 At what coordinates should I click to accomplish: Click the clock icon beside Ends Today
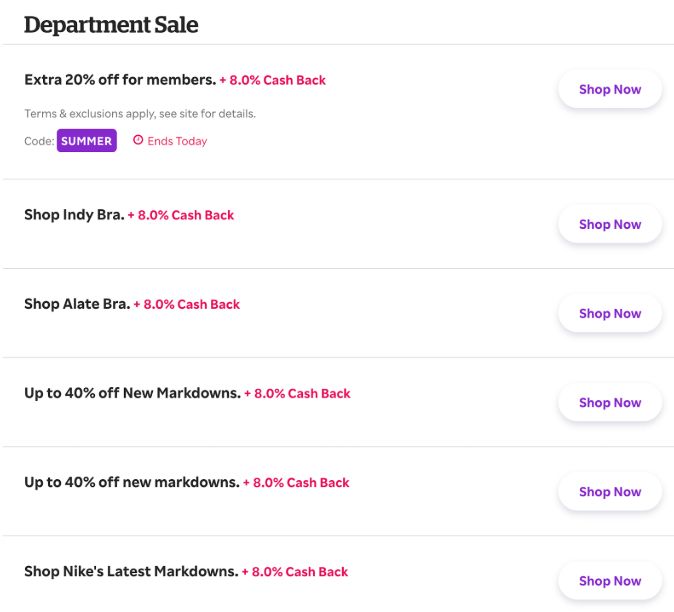click(138, 141)
